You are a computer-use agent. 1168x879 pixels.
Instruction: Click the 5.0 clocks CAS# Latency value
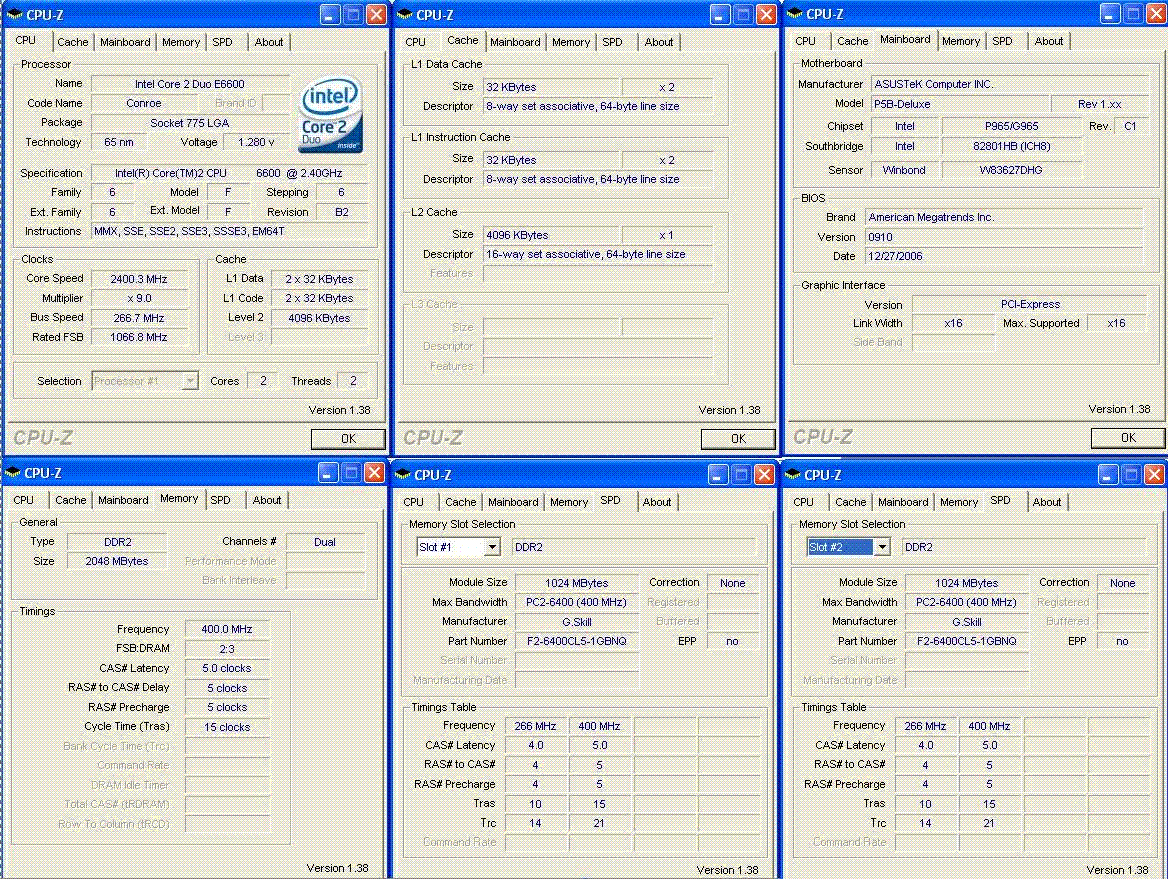(x=227, y=669)
